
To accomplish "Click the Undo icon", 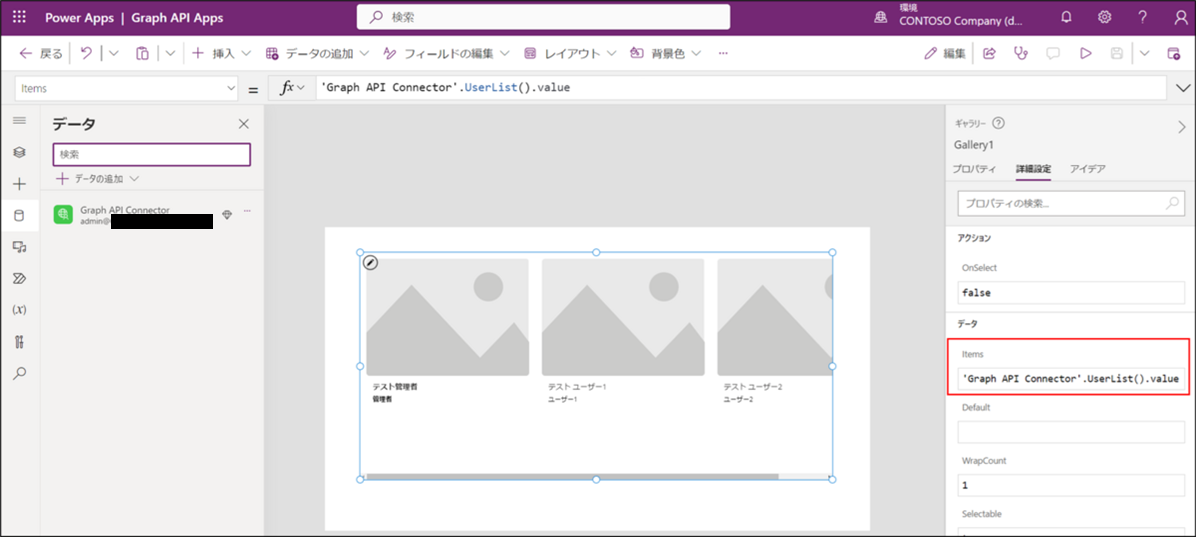I will pos(86,53).
